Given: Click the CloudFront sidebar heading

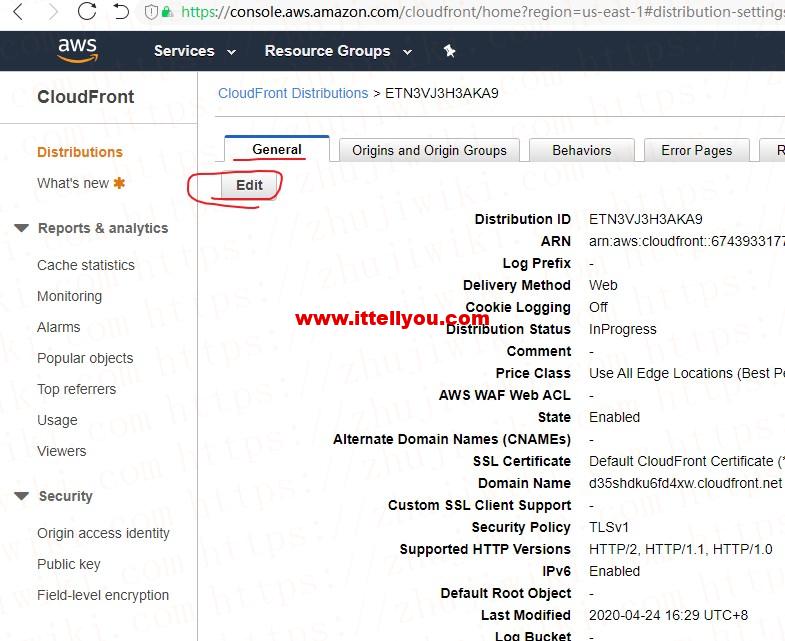Looking at the screenshot, I should pos(86,97).
